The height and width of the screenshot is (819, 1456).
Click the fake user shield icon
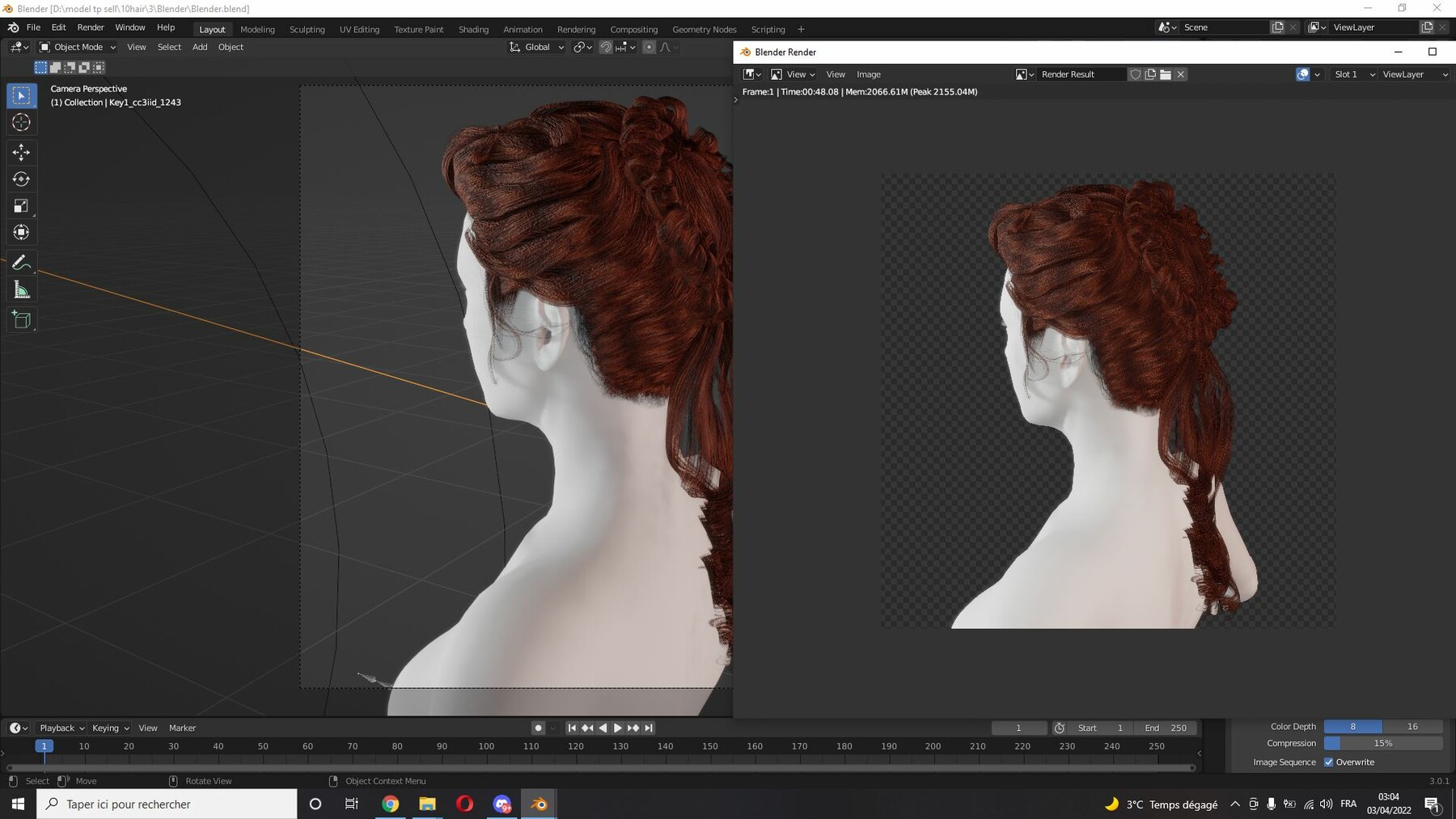pos(1136,74)
